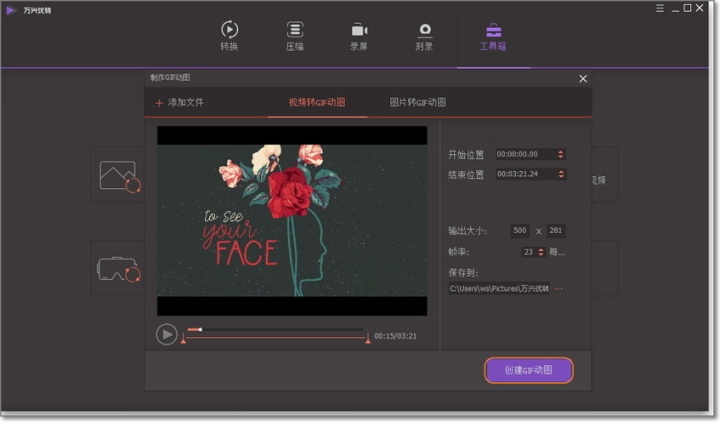Click the output width field showing 500
Image resolution: width=720 pixels, height=422 pixels.
(520, 231)
